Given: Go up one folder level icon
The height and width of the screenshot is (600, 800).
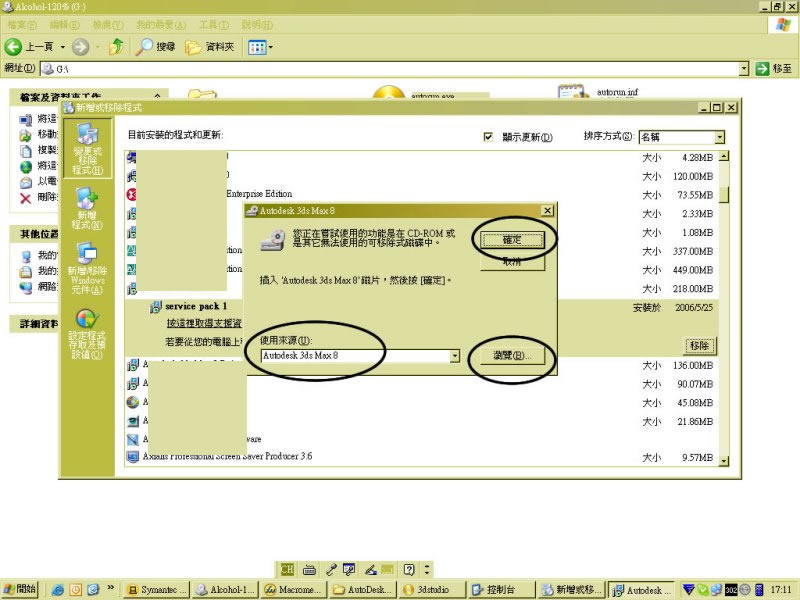Looking at the screenshot, I should coord(117,46).
